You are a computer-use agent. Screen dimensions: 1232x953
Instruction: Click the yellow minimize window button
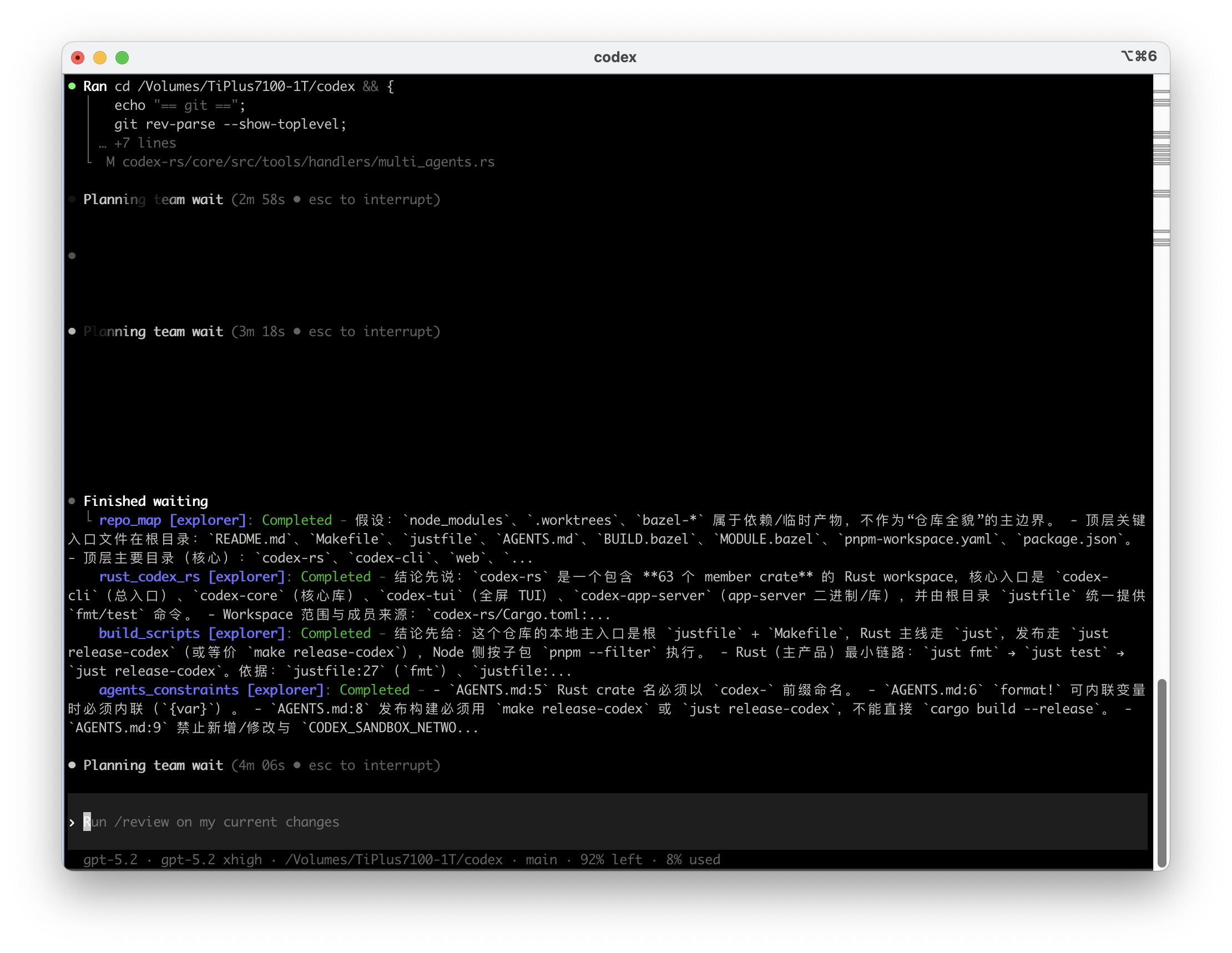(x=100, y=58)
